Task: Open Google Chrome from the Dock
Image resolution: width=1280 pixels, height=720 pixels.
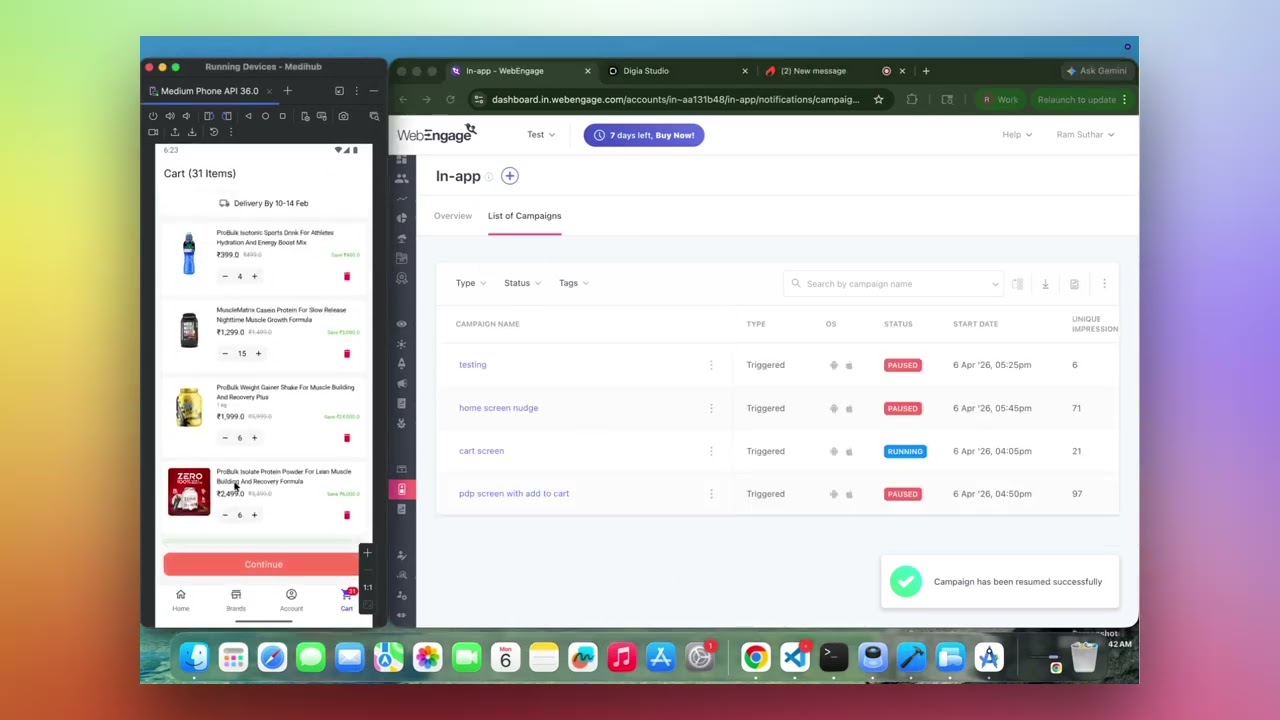Action: tap(756, 657)
